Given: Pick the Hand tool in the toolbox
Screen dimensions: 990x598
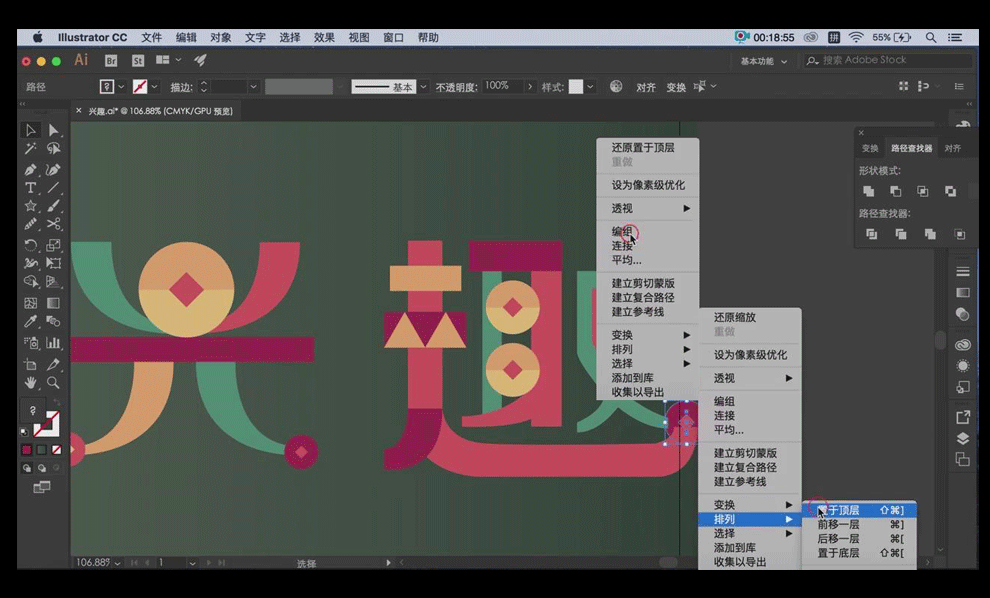Looking at the screenshot, I should (x=31, y=382).
